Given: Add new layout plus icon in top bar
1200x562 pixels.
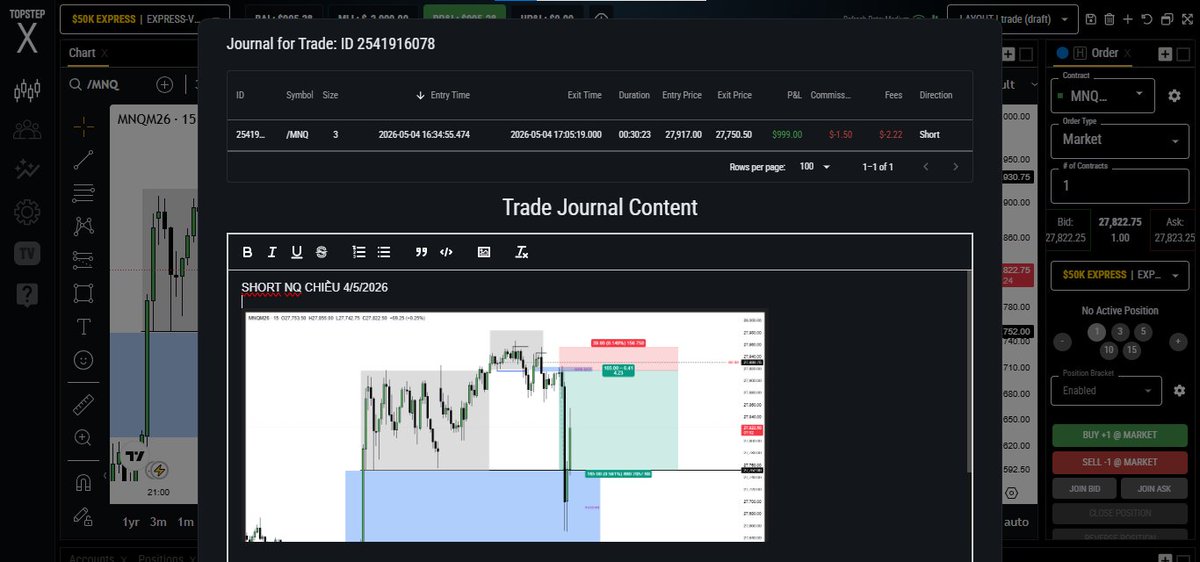Looking at the screenshot, I should (1128, 19).
